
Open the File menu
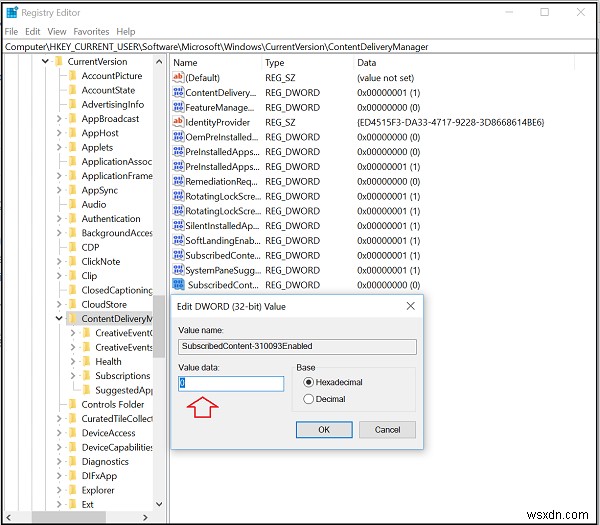tap(11, 31)
